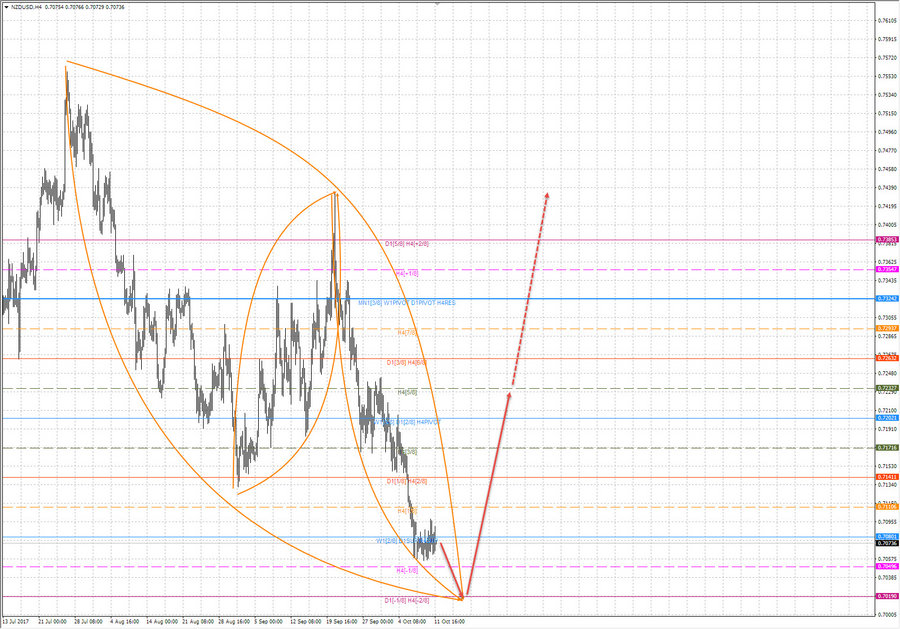Click the D1[3/8] H4[6/8] line label
The height and width of the screenshot is (629, 900).
click(x=407, y=363)
